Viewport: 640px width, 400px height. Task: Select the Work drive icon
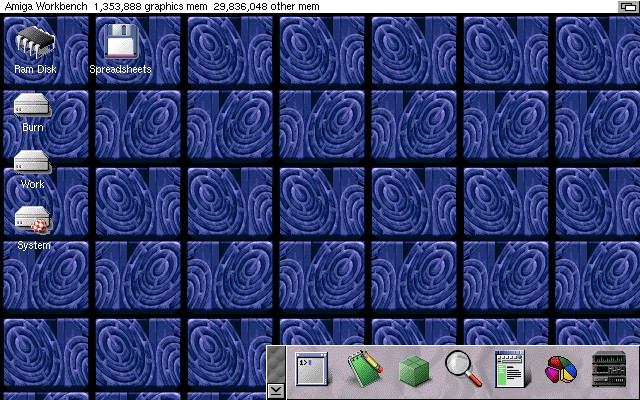pyautogui.click(x=32, y=162)
